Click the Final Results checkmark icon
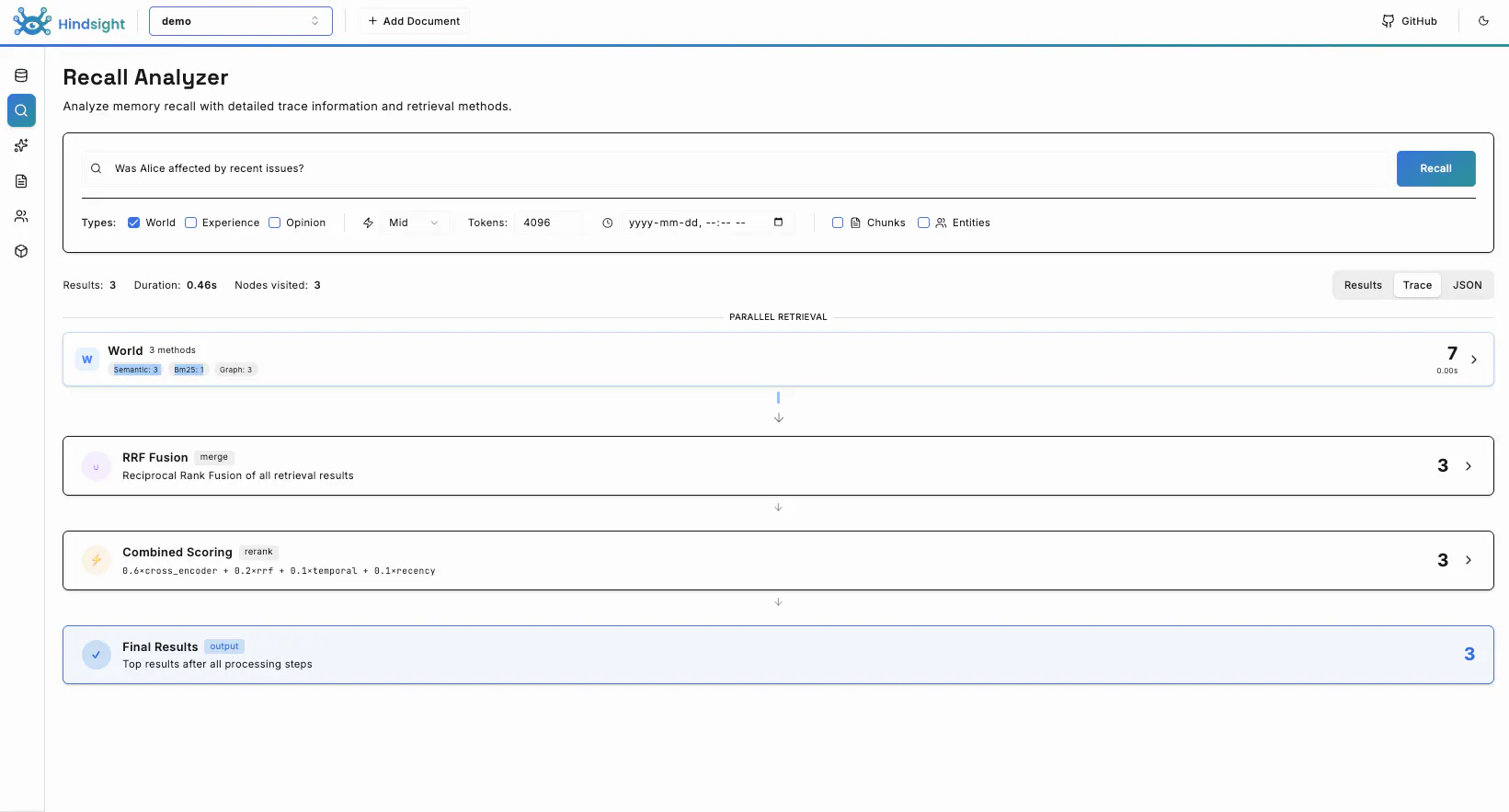The height and width of the screenshot is (812, 1509). tap(96, 655)
